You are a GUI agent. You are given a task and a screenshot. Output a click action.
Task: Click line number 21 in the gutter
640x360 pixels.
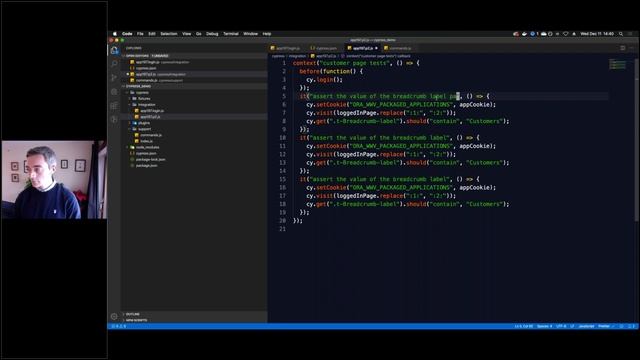[x=282, y=229]
